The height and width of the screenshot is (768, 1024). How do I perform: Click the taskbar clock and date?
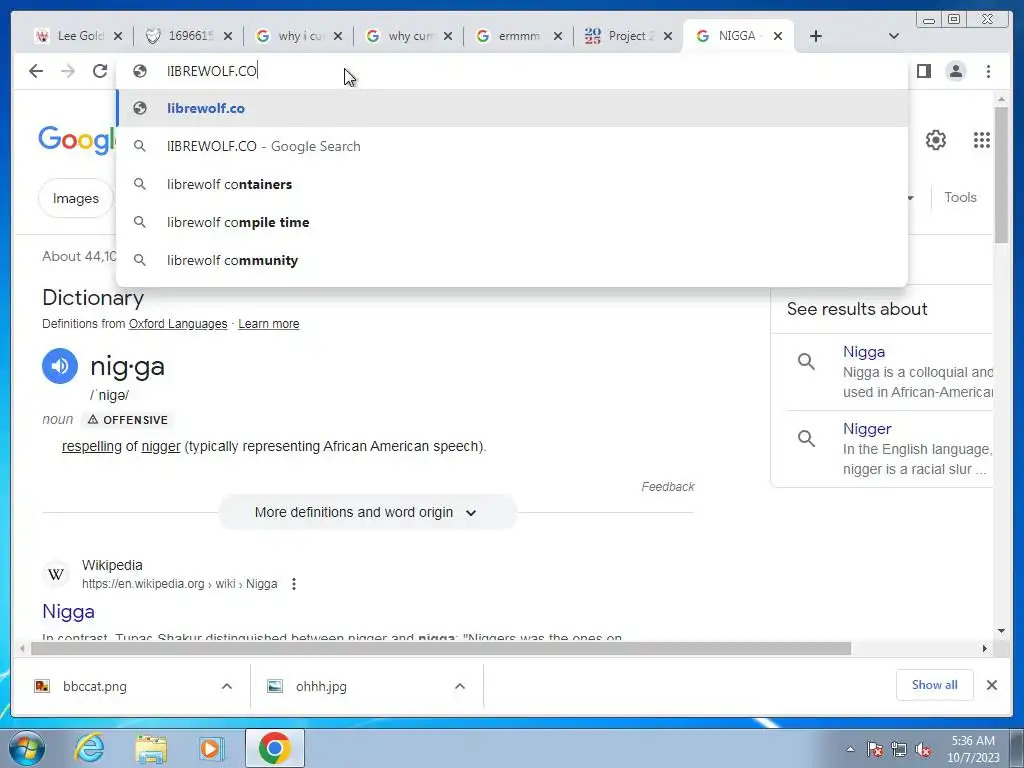point(973,749)
